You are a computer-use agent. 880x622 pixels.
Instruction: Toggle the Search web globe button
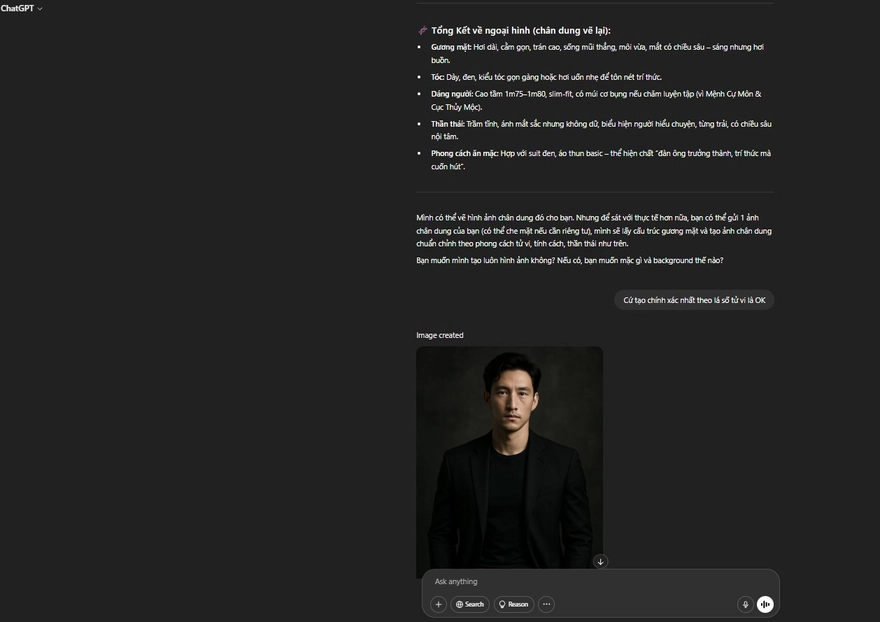470,604
